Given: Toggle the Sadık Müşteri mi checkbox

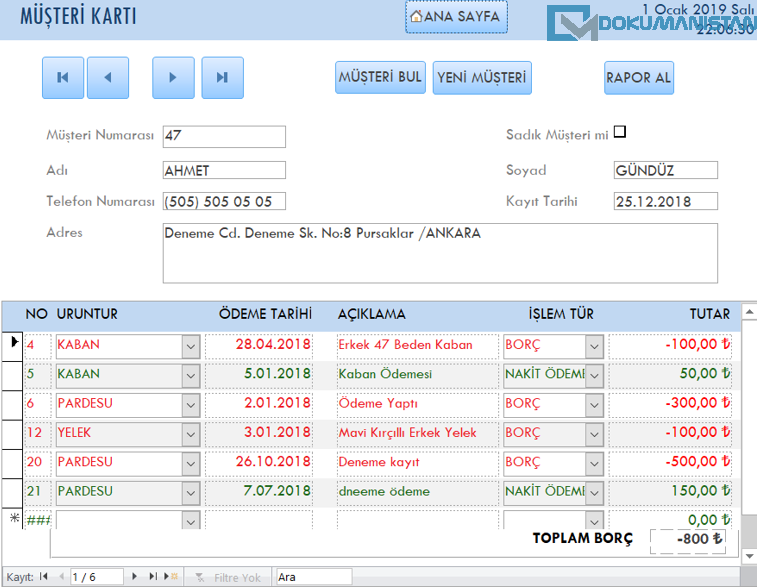Looking at the screenshot, I should [620, 132].
